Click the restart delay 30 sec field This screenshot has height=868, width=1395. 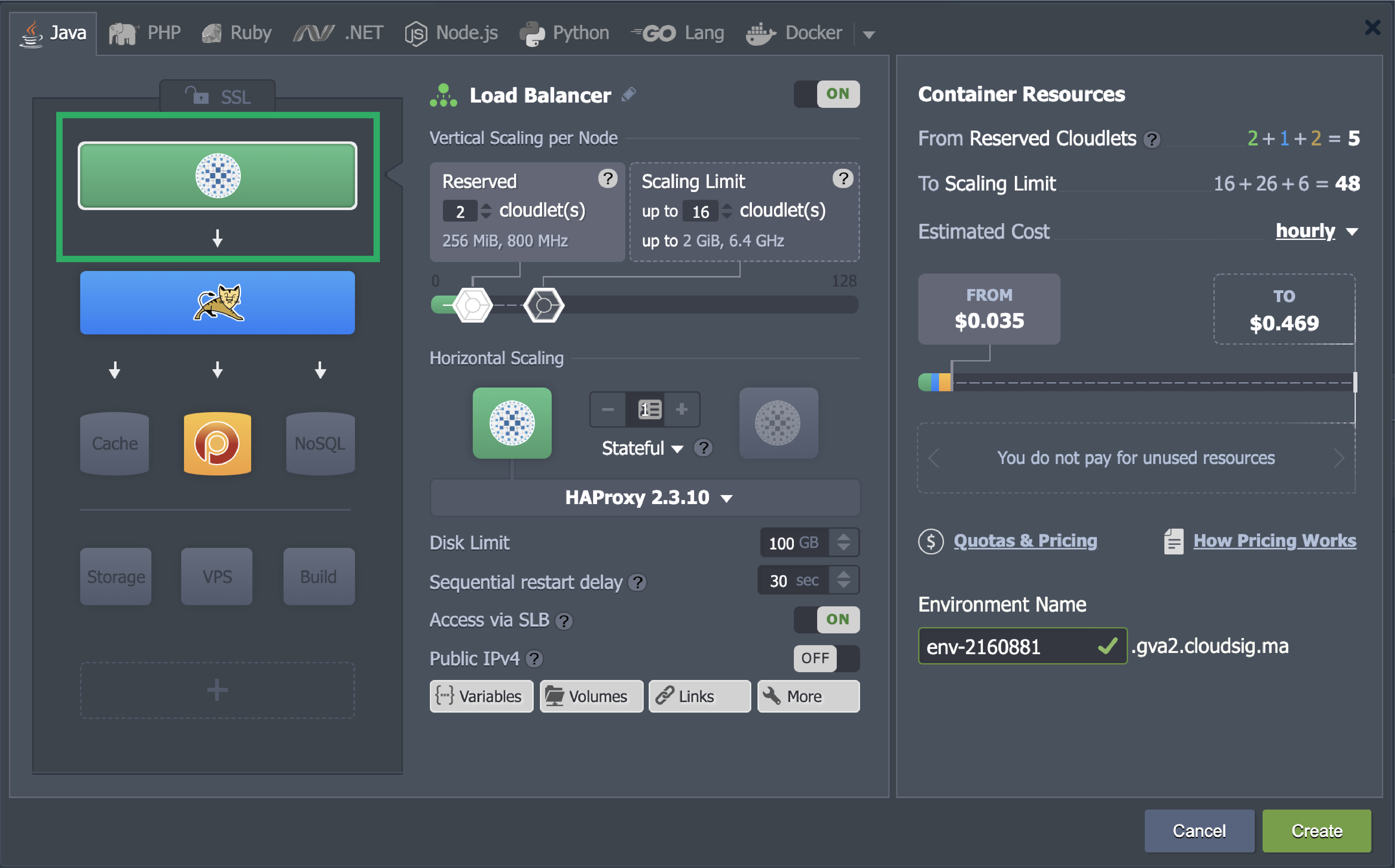pos(793,581)
